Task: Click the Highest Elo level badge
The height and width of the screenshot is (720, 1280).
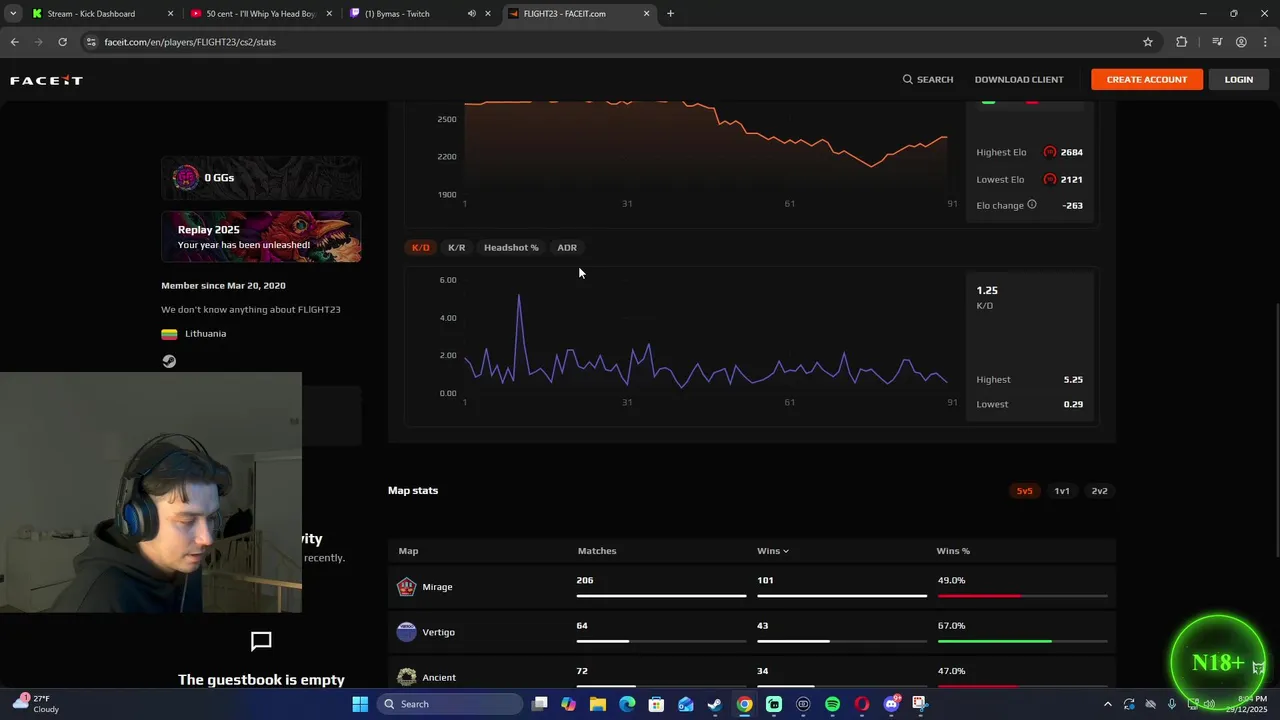Action: pos(1050,152)
